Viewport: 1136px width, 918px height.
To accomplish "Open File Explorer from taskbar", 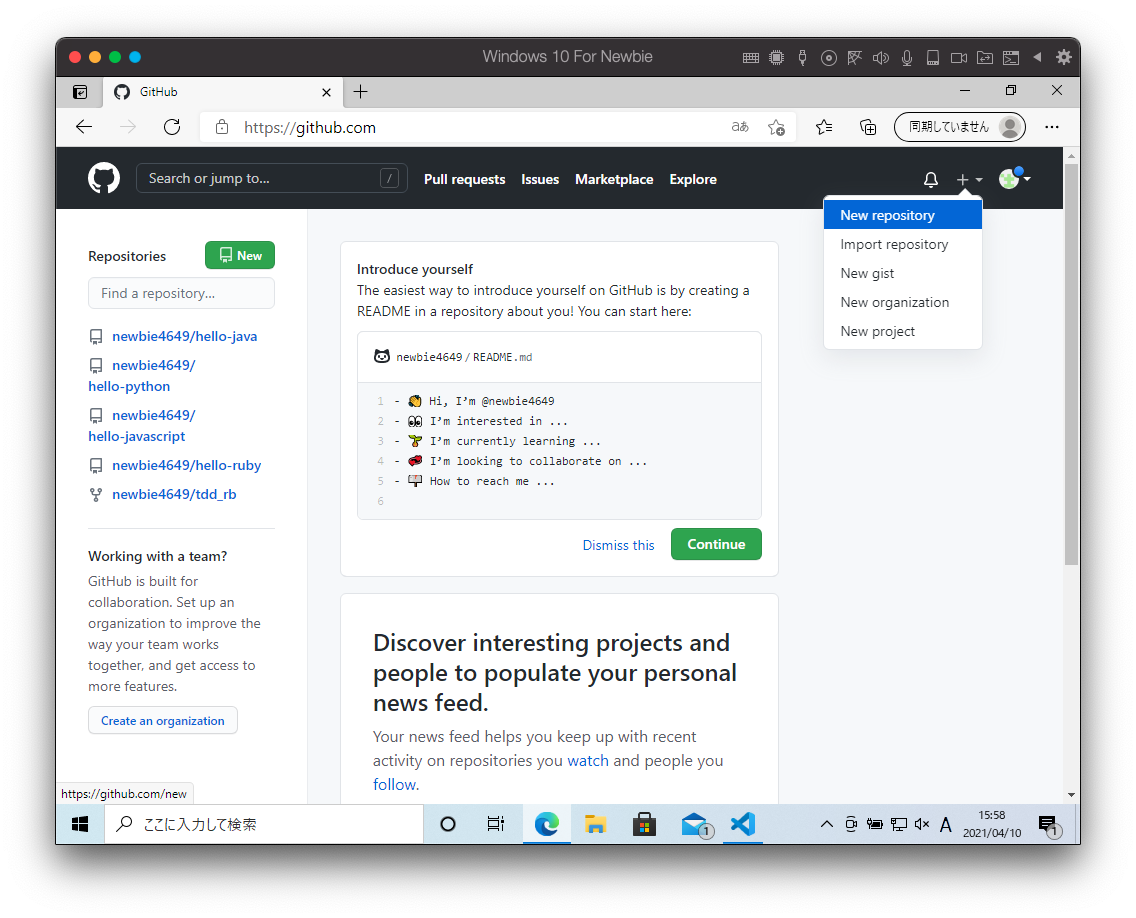I will (595, 825).
